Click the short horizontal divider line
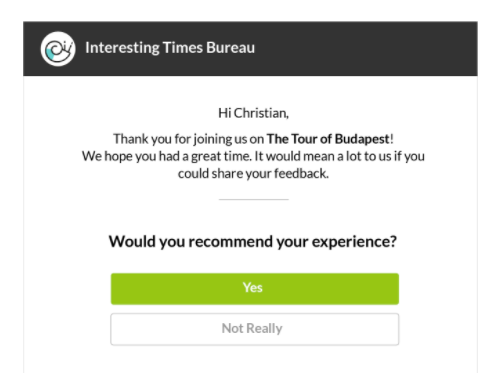 (254, 199)
